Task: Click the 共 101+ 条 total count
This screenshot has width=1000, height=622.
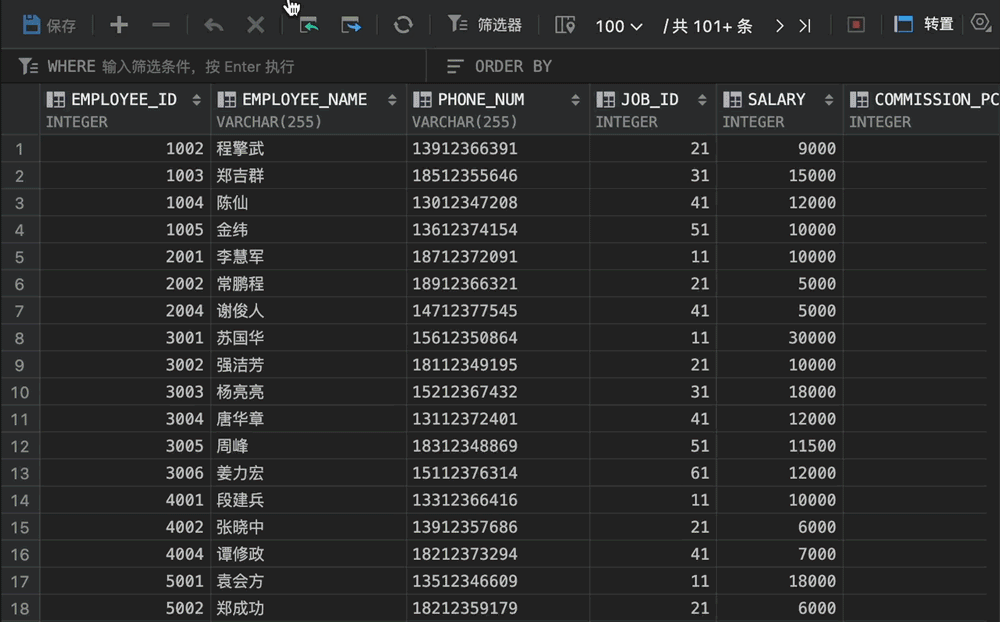Action: (713, 26)
